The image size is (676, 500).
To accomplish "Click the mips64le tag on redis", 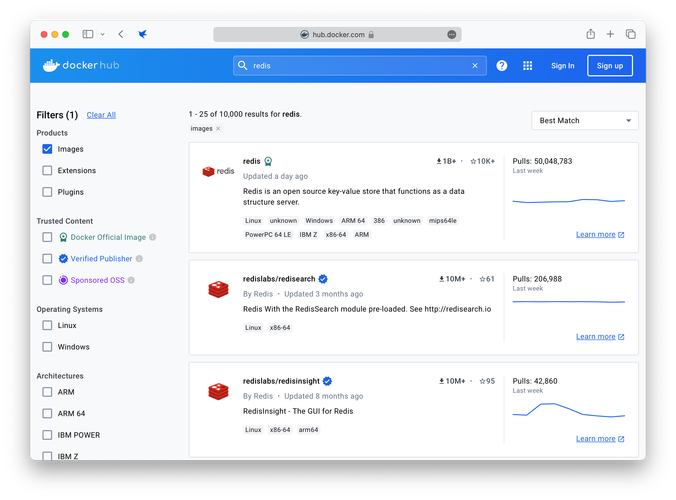I will coord(442,221).
